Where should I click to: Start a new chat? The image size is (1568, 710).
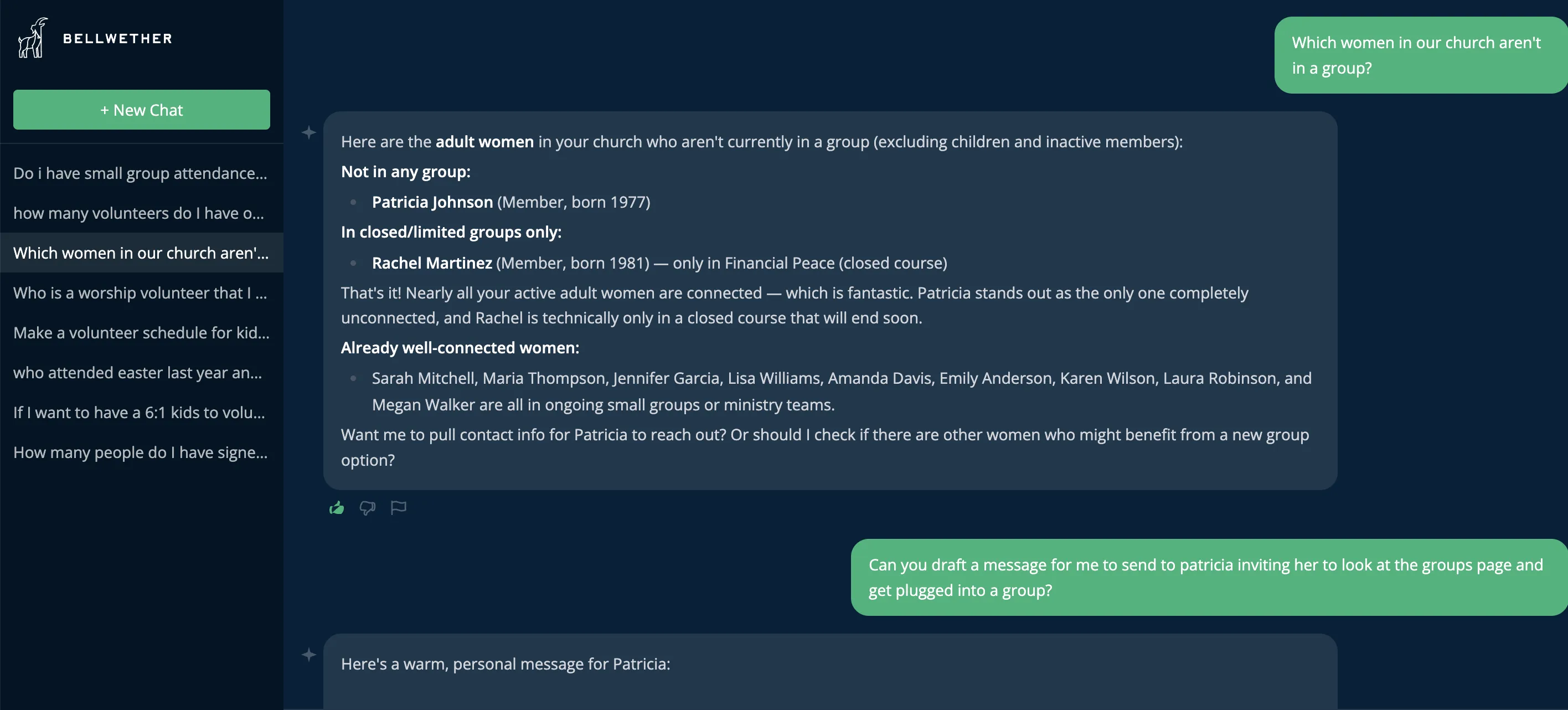tap(141, 110)
